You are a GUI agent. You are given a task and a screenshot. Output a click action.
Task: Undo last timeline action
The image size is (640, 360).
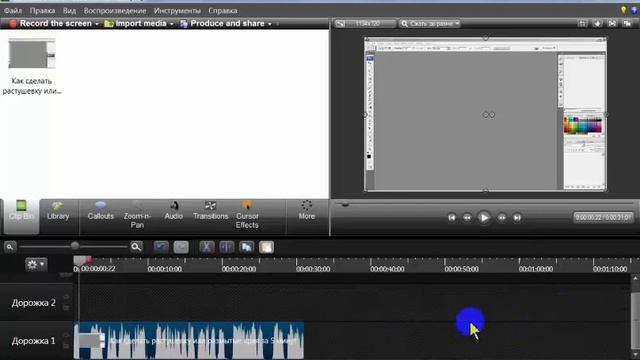(161, 247)
